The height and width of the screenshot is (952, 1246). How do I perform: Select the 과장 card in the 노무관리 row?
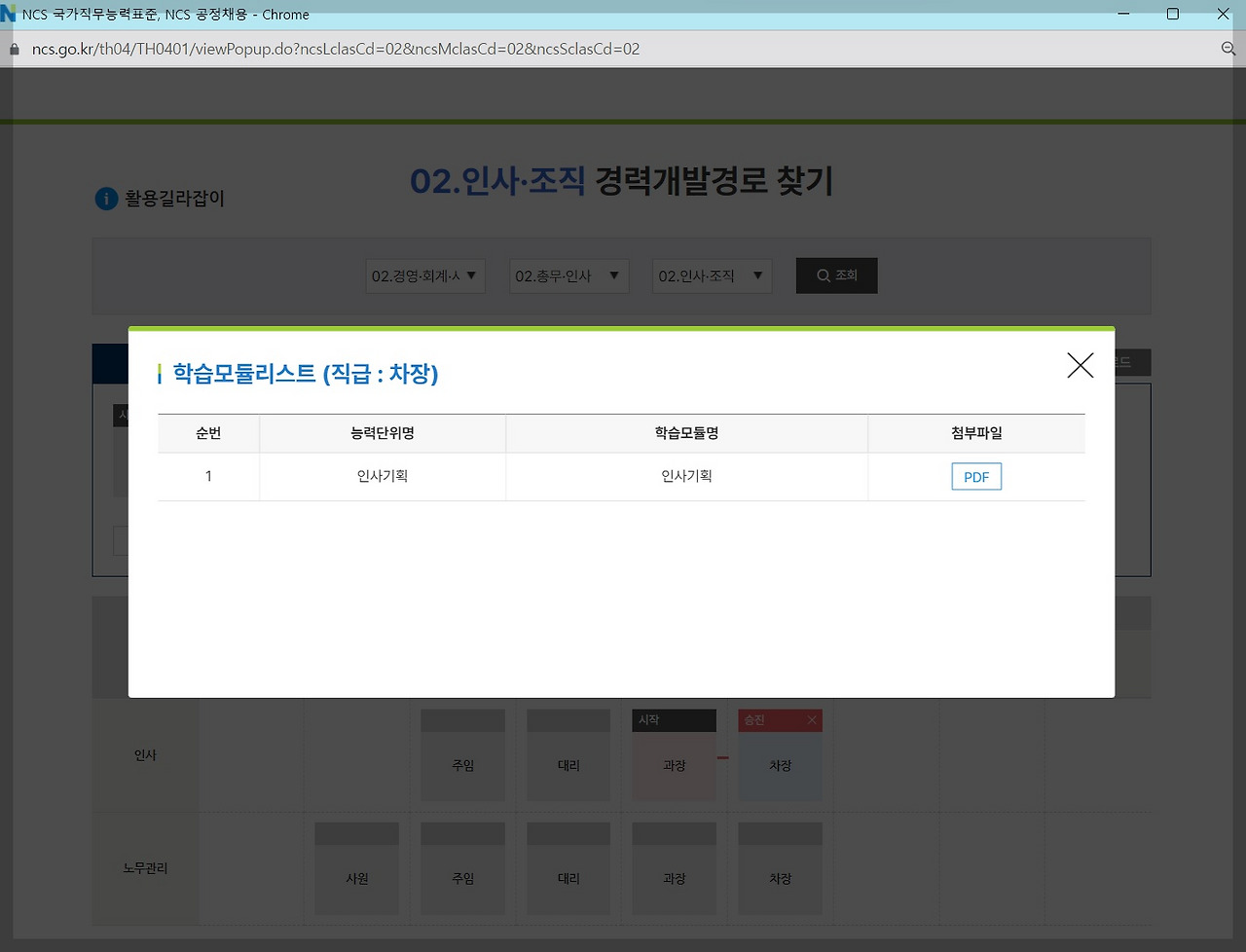[x=675, y=868]
